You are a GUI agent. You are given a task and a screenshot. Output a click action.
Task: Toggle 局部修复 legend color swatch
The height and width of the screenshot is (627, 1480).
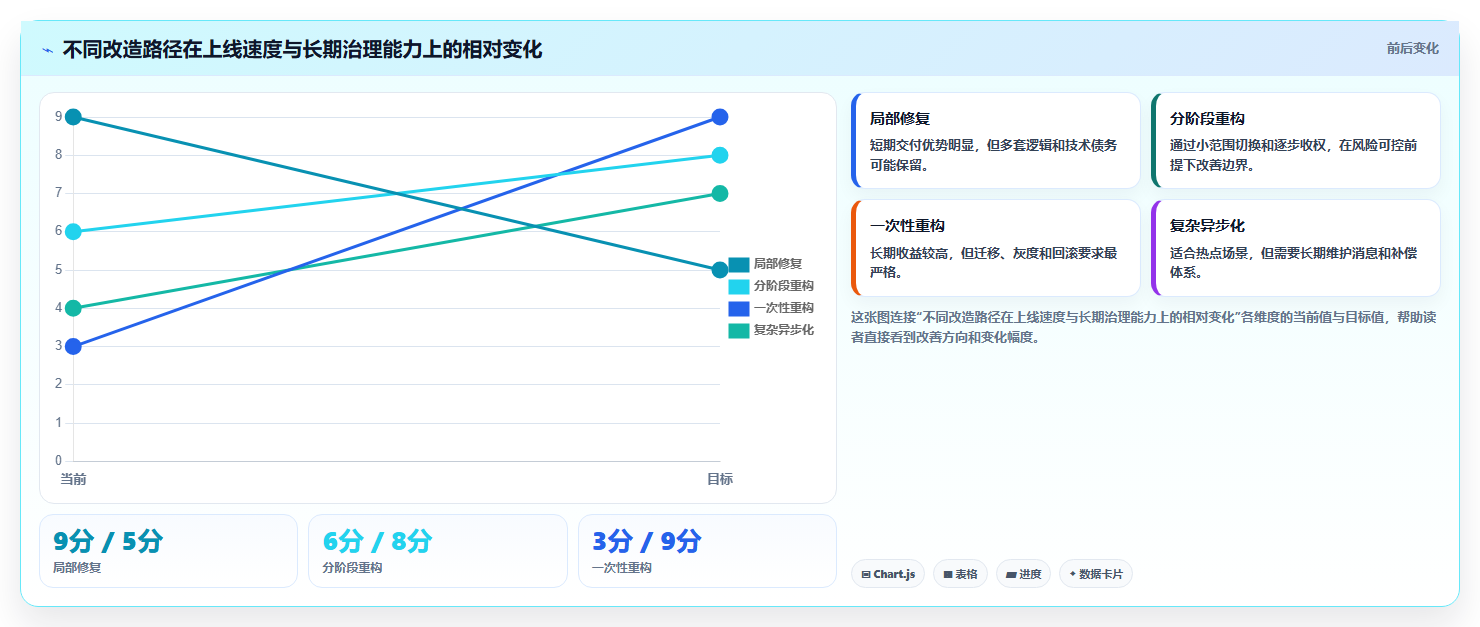pos(739,264)
